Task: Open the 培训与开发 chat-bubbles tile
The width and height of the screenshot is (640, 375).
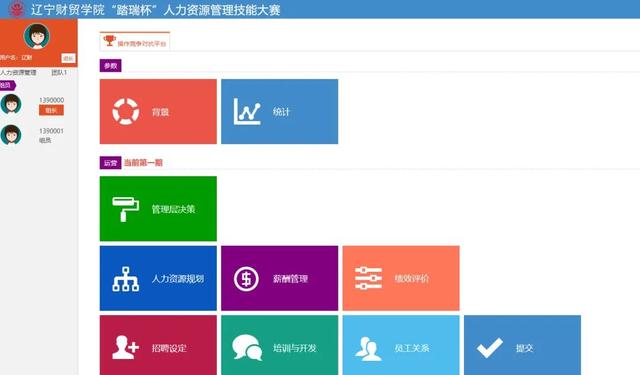Action: point(280,345)
